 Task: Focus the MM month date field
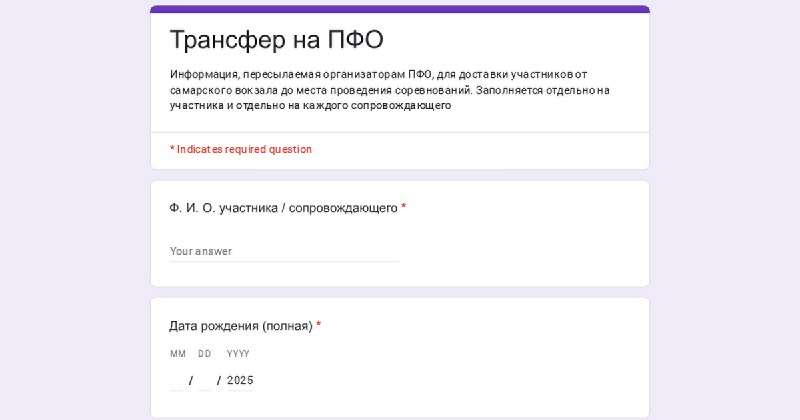pyautogui.click(x=177, y=381)
